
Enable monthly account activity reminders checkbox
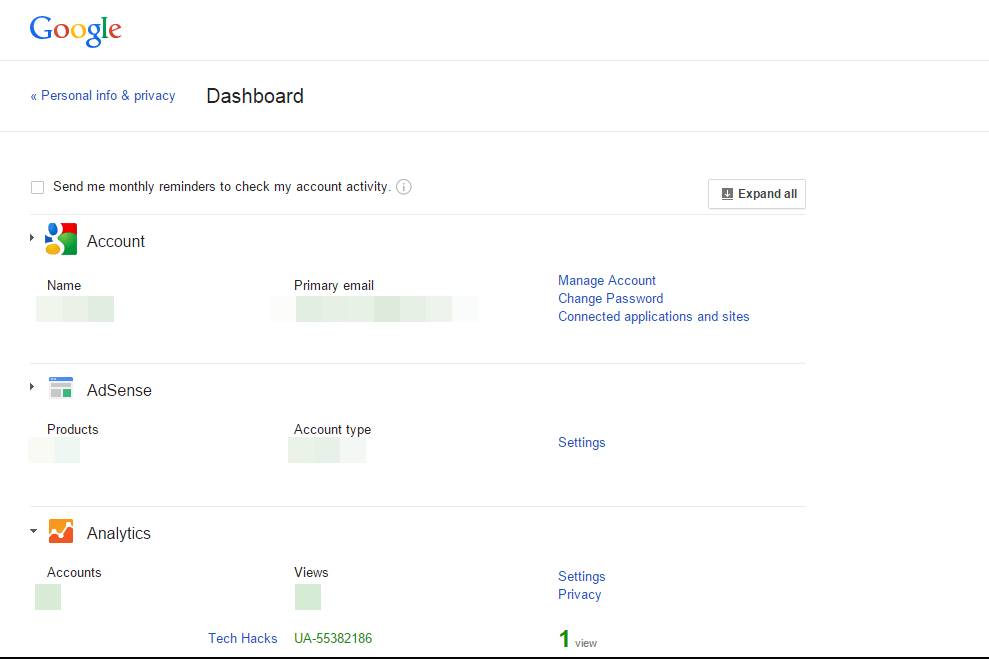(x=37, y=187)
